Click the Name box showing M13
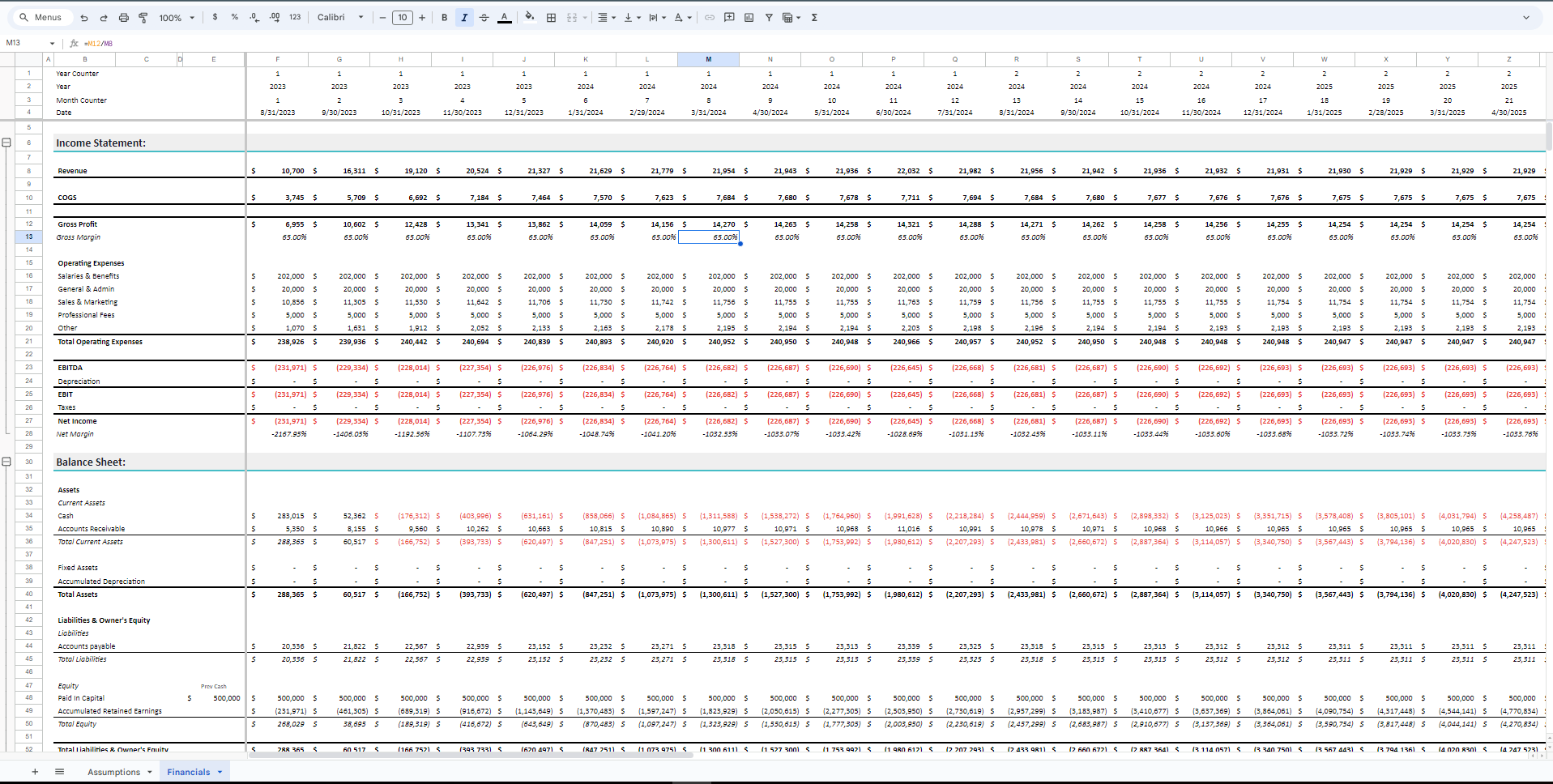The height and width of the screenshot is (784, 1553). point(24,43)
